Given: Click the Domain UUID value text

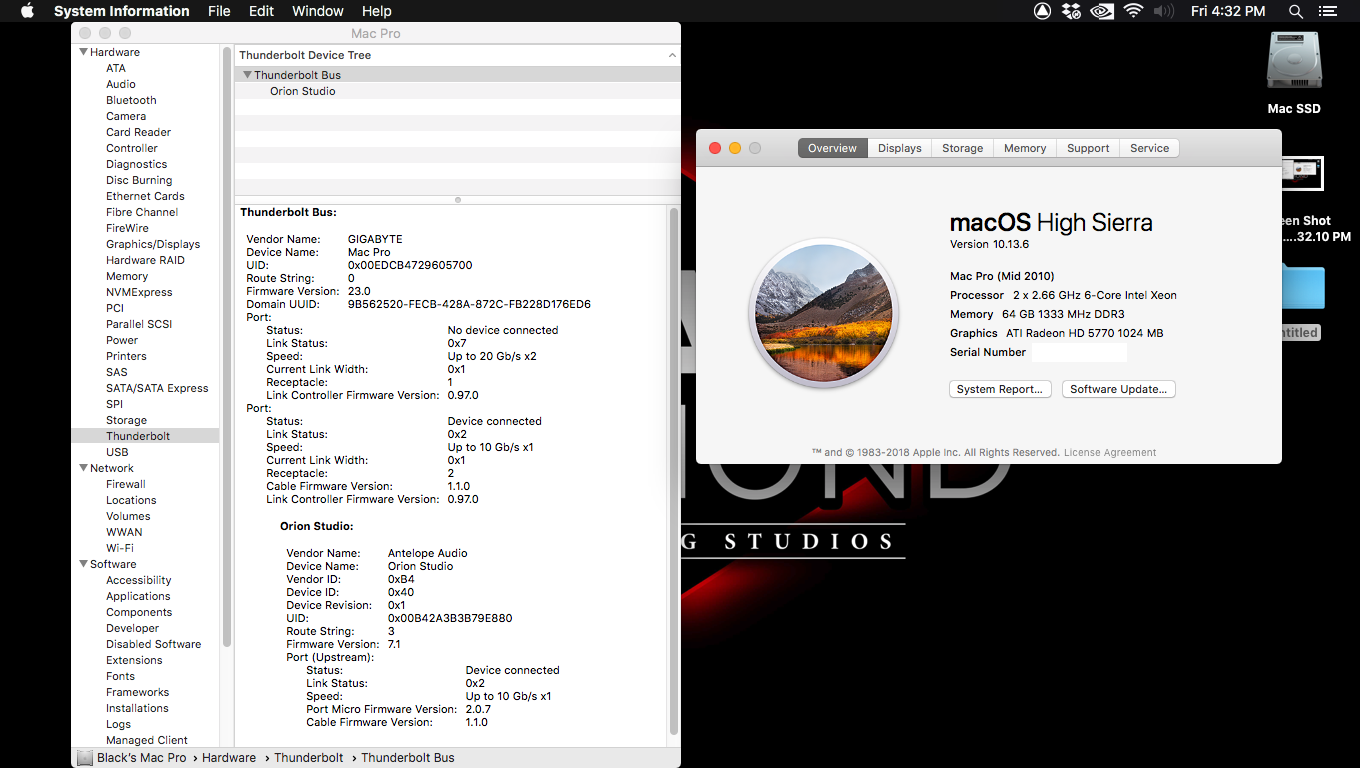Looking at the screenshot, I should pyautogui.click(x=469, y=304).
